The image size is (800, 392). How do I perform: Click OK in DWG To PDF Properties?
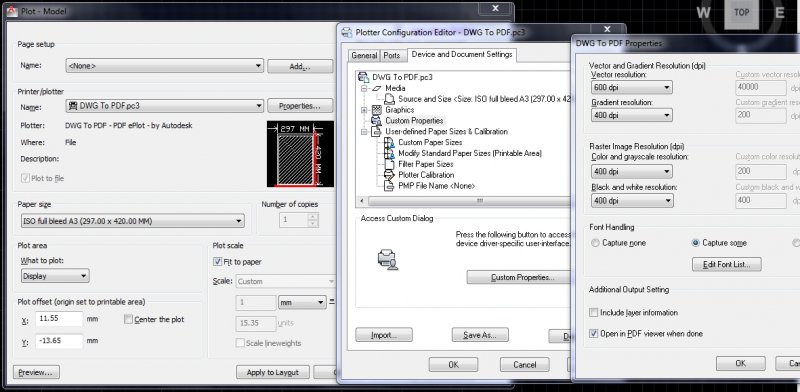pos(741,363)
